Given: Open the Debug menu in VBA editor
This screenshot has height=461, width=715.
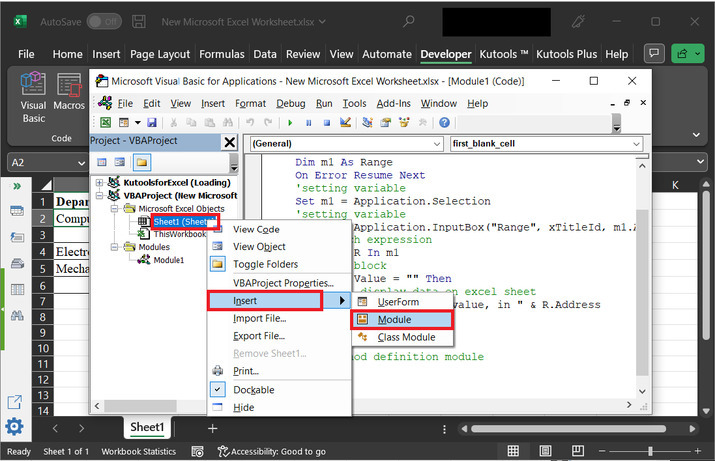Looking at the screenshot, I should (x=290, y=103).
